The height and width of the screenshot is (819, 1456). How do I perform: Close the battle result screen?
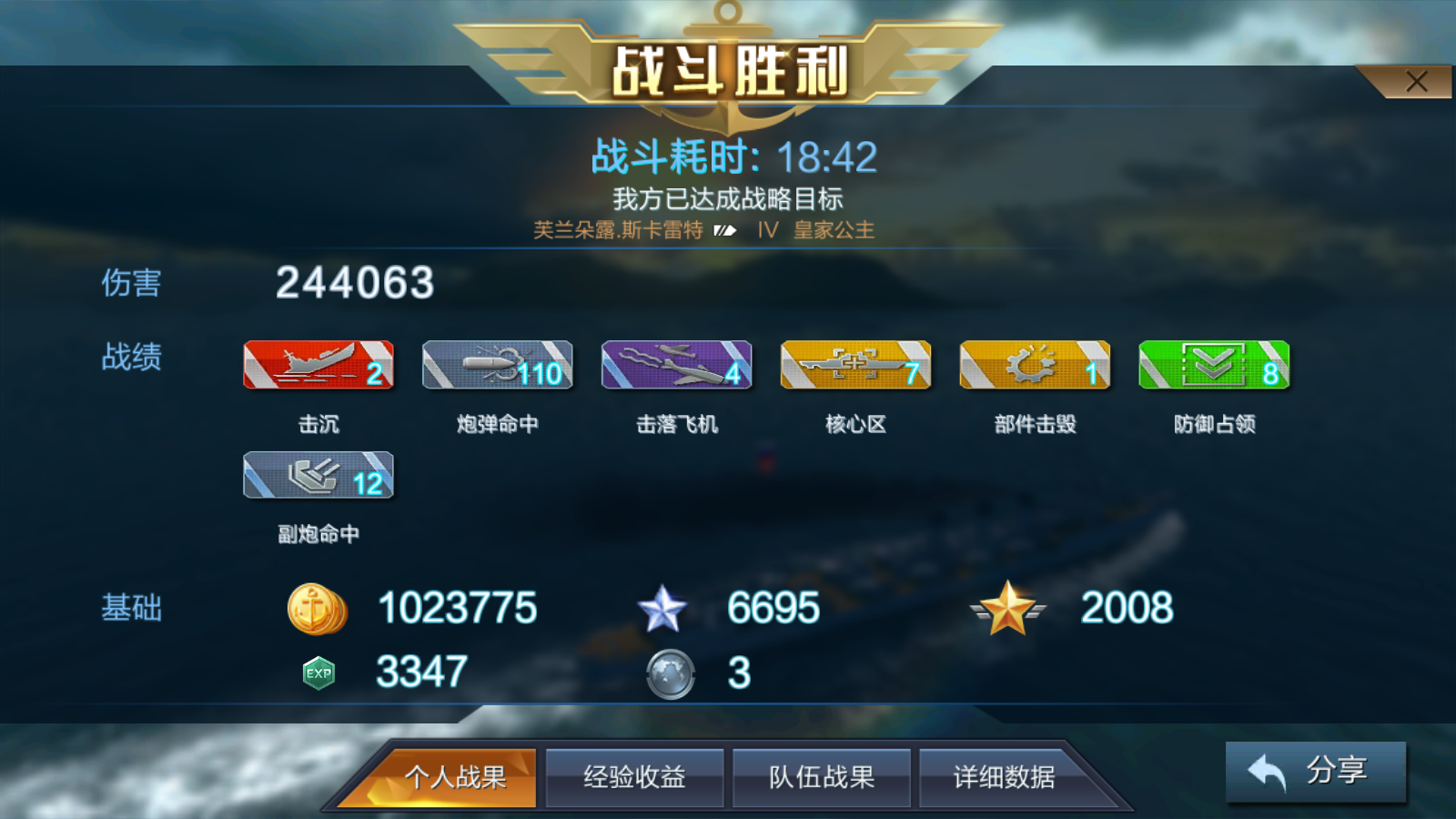1416,82
